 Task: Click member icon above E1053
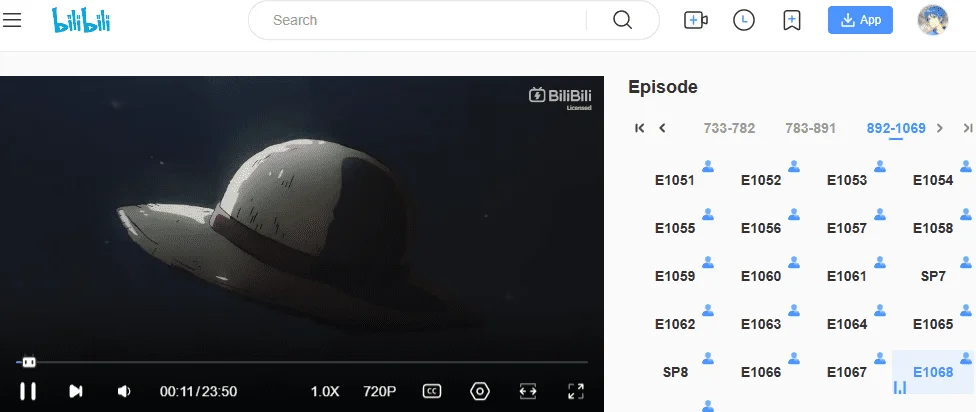(x=880, y=166)
